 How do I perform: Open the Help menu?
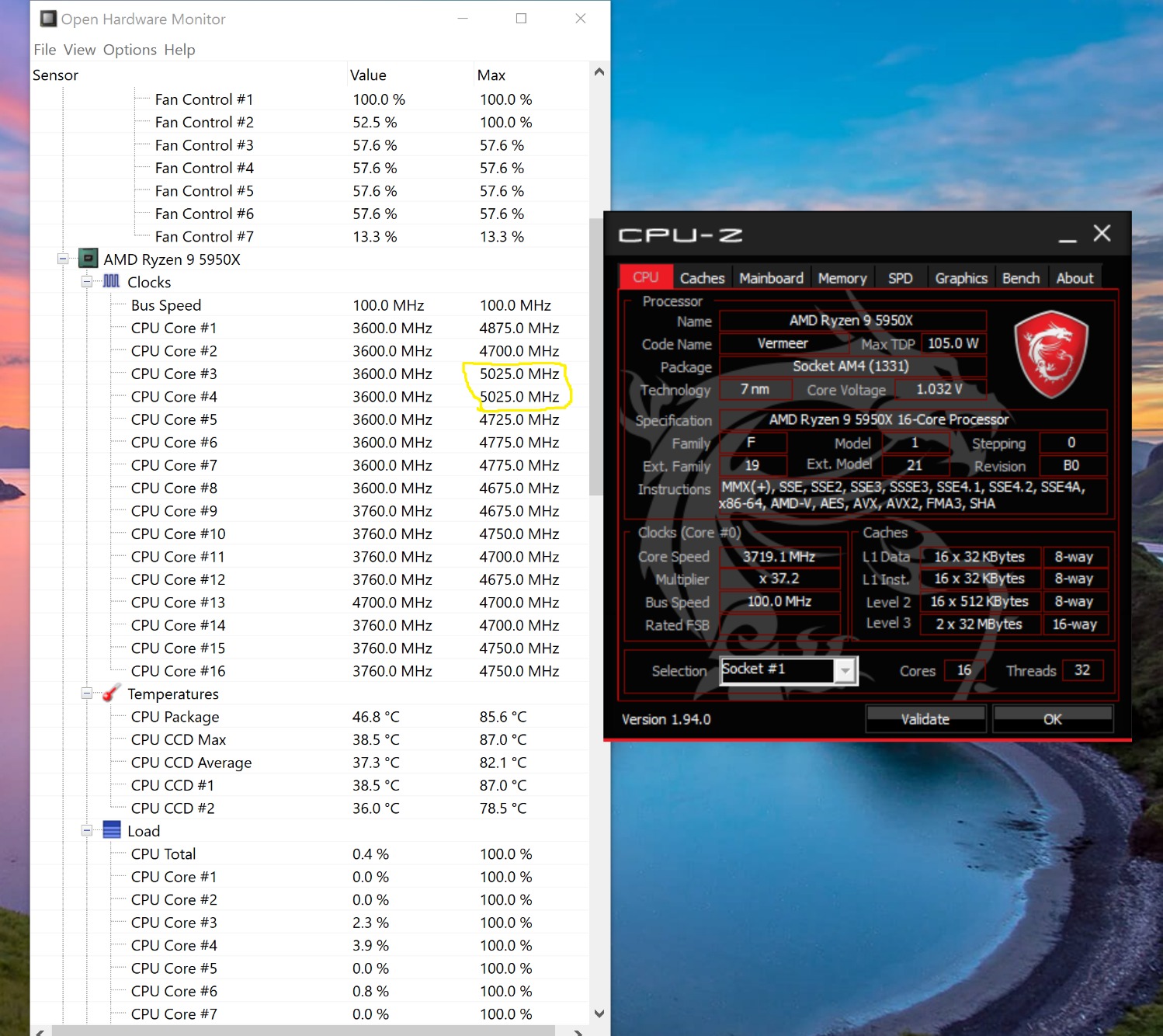179,50
